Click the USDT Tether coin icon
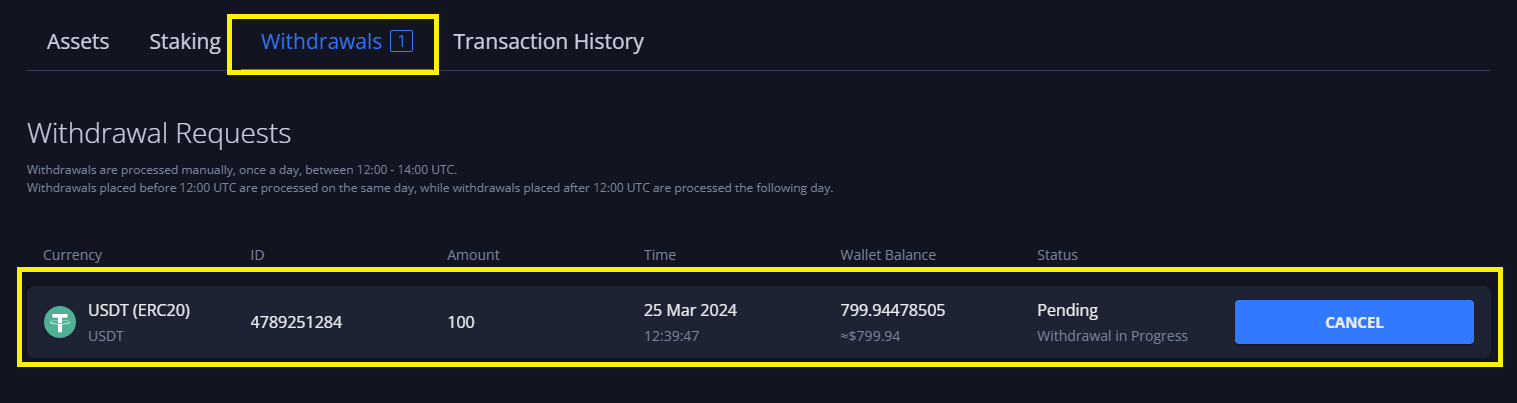1517x403 pixels. point(61,322)
